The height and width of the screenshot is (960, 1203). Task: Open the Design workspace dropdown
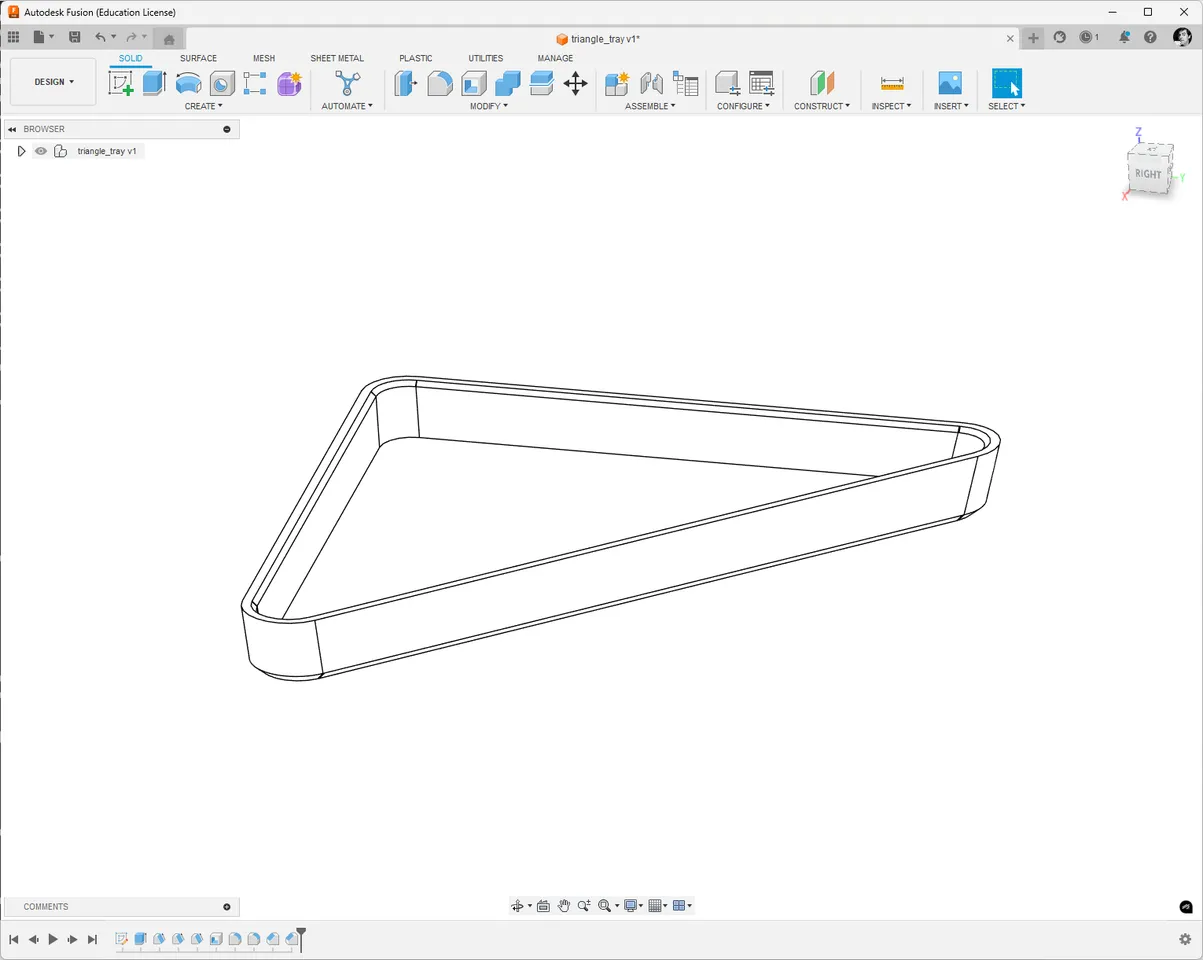52,81
